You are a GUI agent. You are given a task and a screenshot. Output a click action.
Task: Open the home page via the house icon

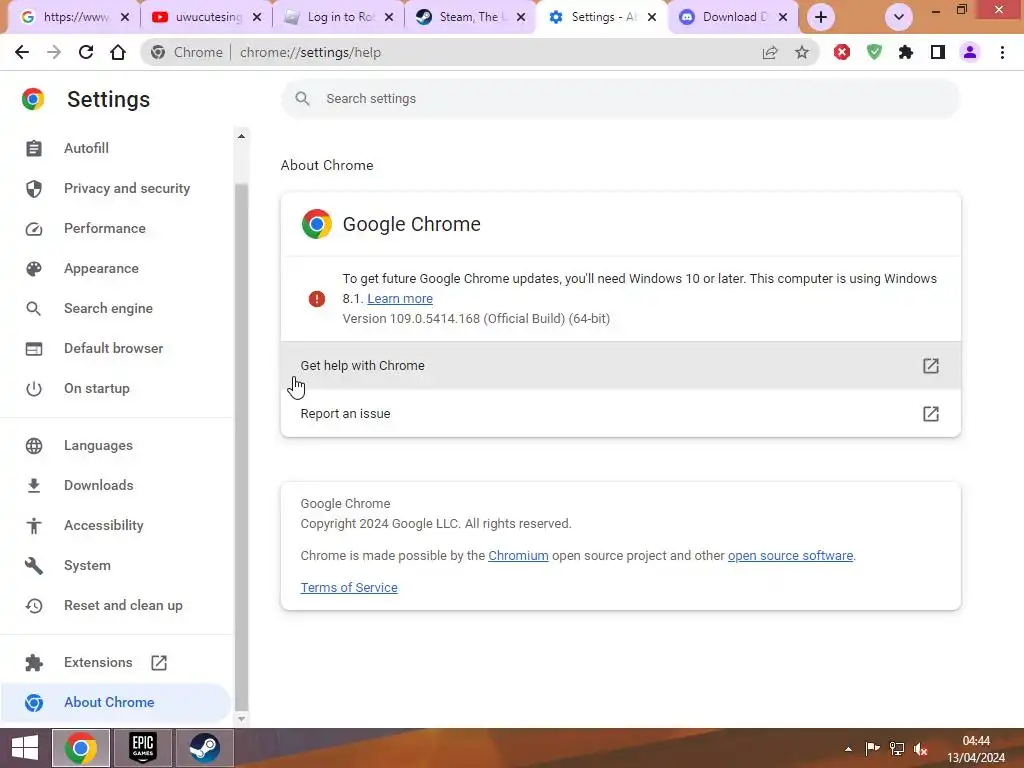coord(118,52)
